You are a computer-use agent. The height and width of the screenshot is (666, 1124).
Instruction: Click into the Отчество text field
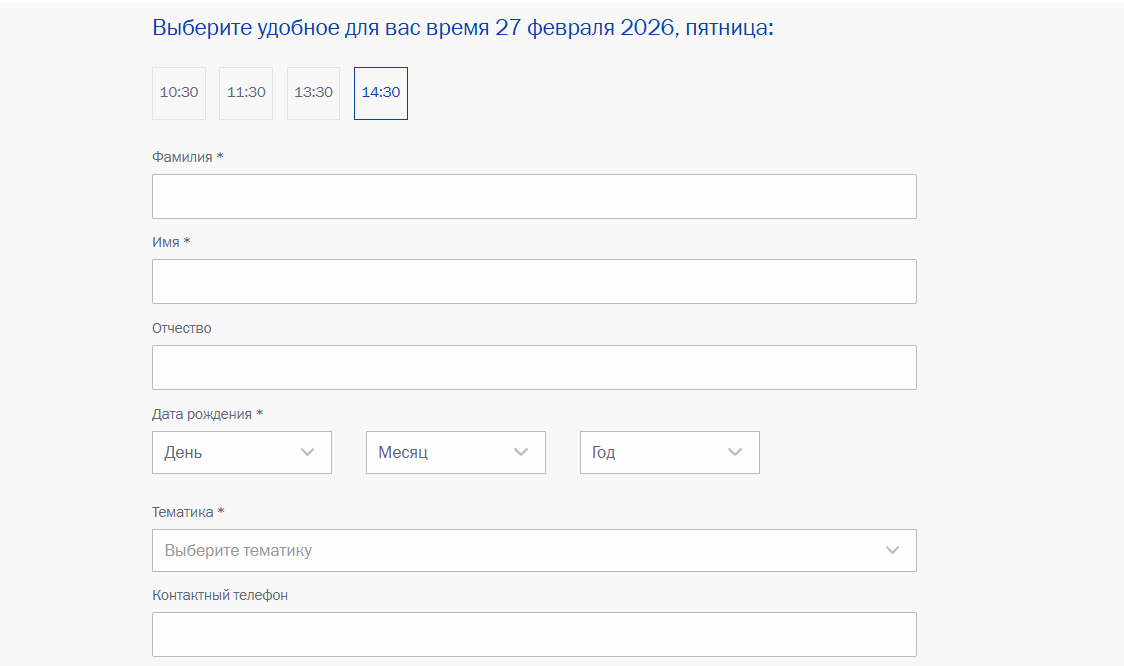coord(534,368)
